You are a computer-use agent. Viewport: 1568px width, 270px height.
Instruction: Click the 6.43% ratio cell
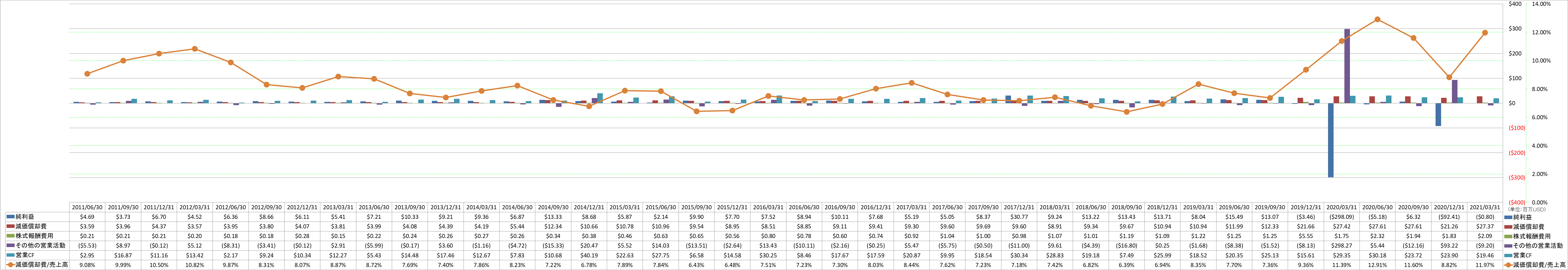pos(696,265)
